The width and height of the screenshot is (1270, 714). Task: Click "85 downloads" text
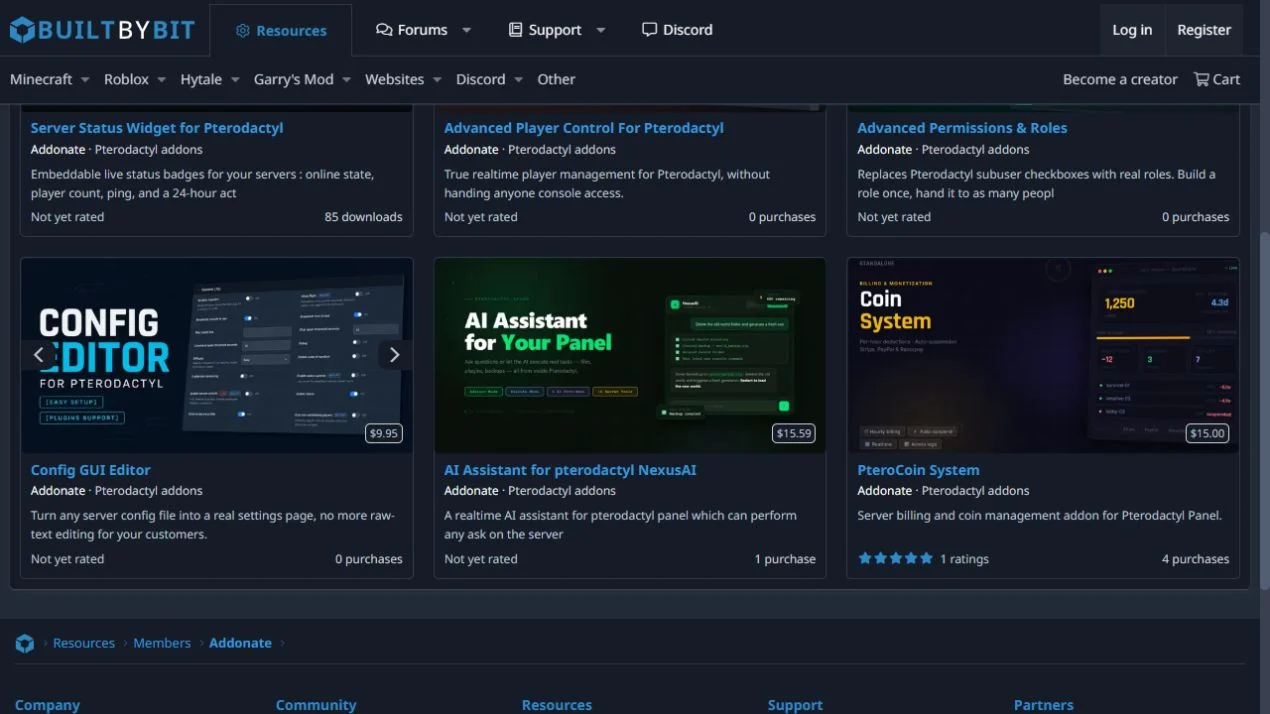[x=363, y=217]
